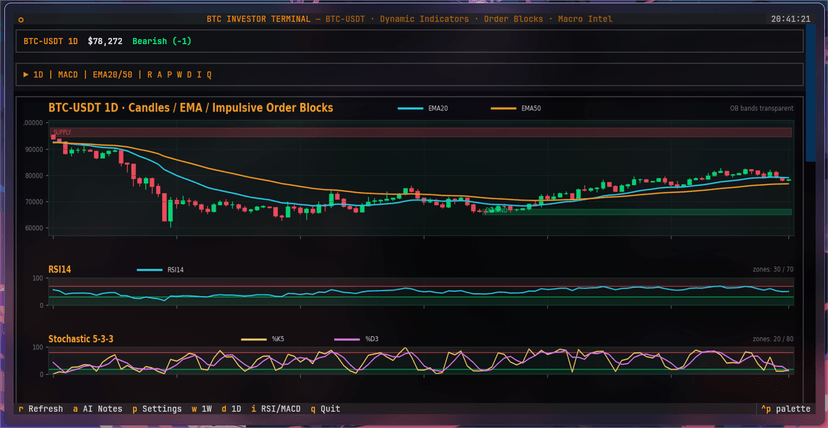Screen dimensions: 828x428
Task: Open the command palette in footer
Action: pos(785,409)
